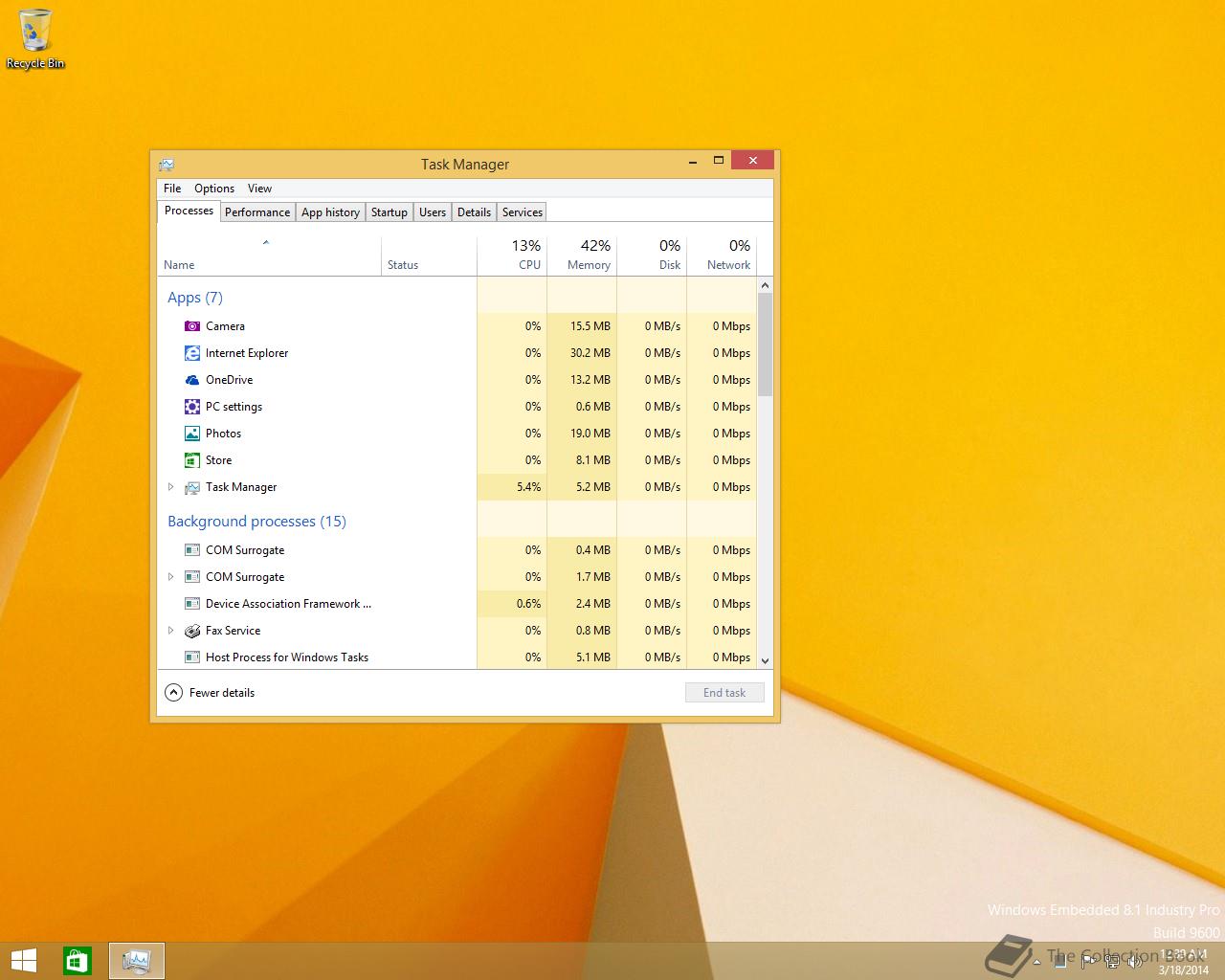Click the PC settings gear icon
This screenshot has width=1225, height=980.
coord(192,407)
